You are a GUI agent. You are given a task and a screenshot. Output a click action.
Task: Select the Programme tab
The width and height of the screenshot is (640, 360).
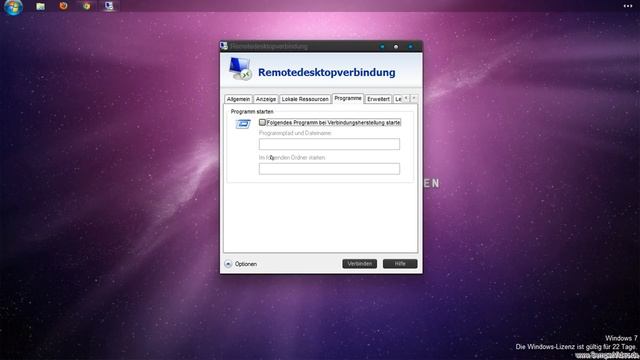point(348,98)
